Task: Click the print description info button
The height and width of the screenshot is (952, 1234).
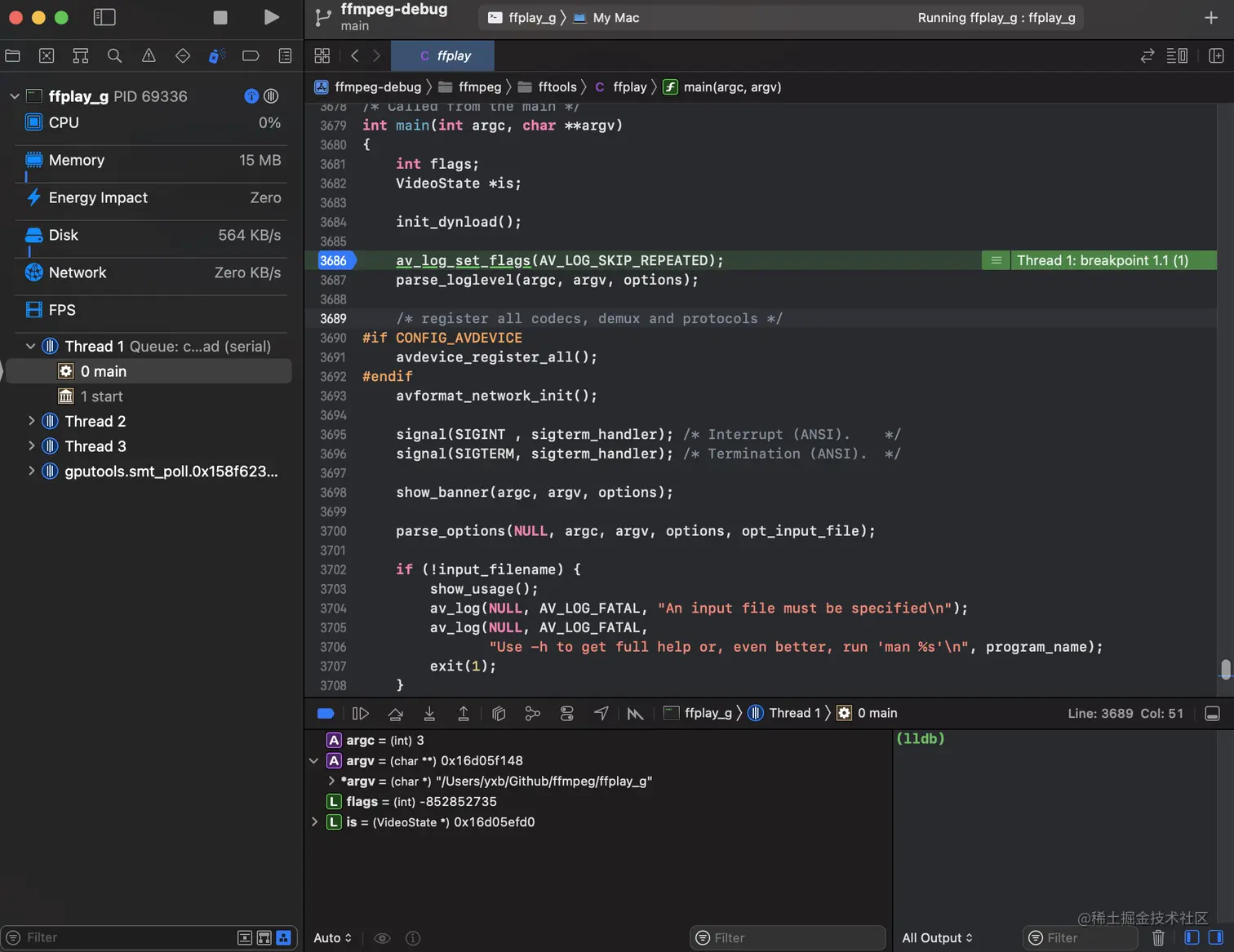Action: (x=413, y=938)
